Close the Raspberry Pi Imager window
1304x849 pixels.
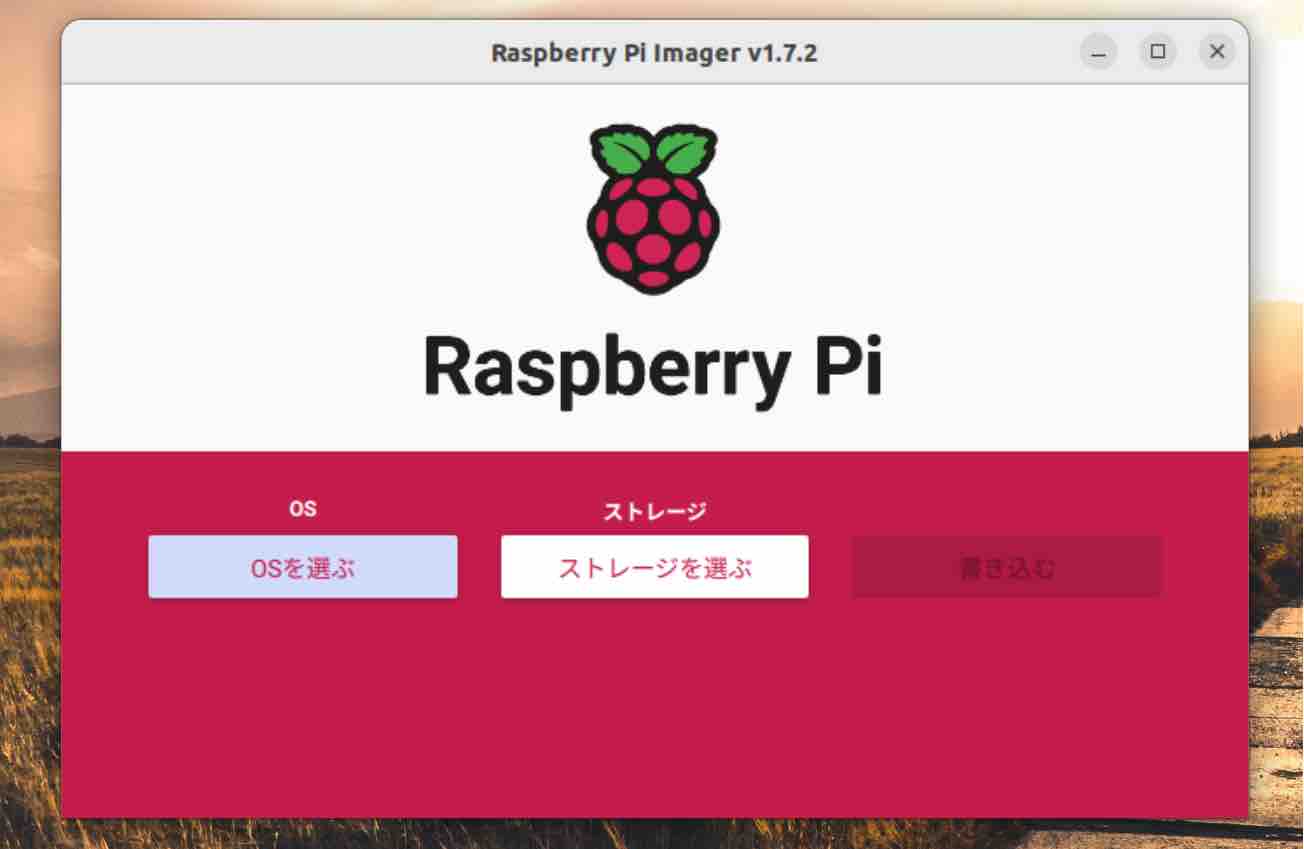1217,52
